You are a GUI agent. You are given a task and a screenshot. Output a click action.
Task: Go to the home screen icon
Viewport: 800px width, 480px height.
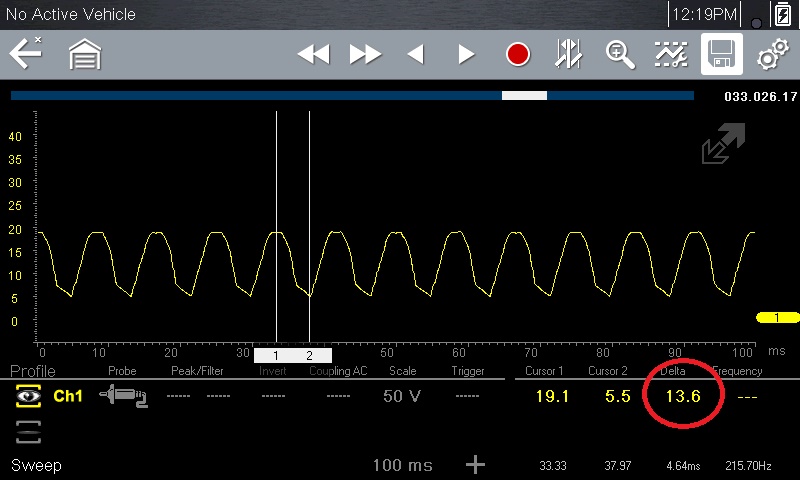(x=85, y=55)
